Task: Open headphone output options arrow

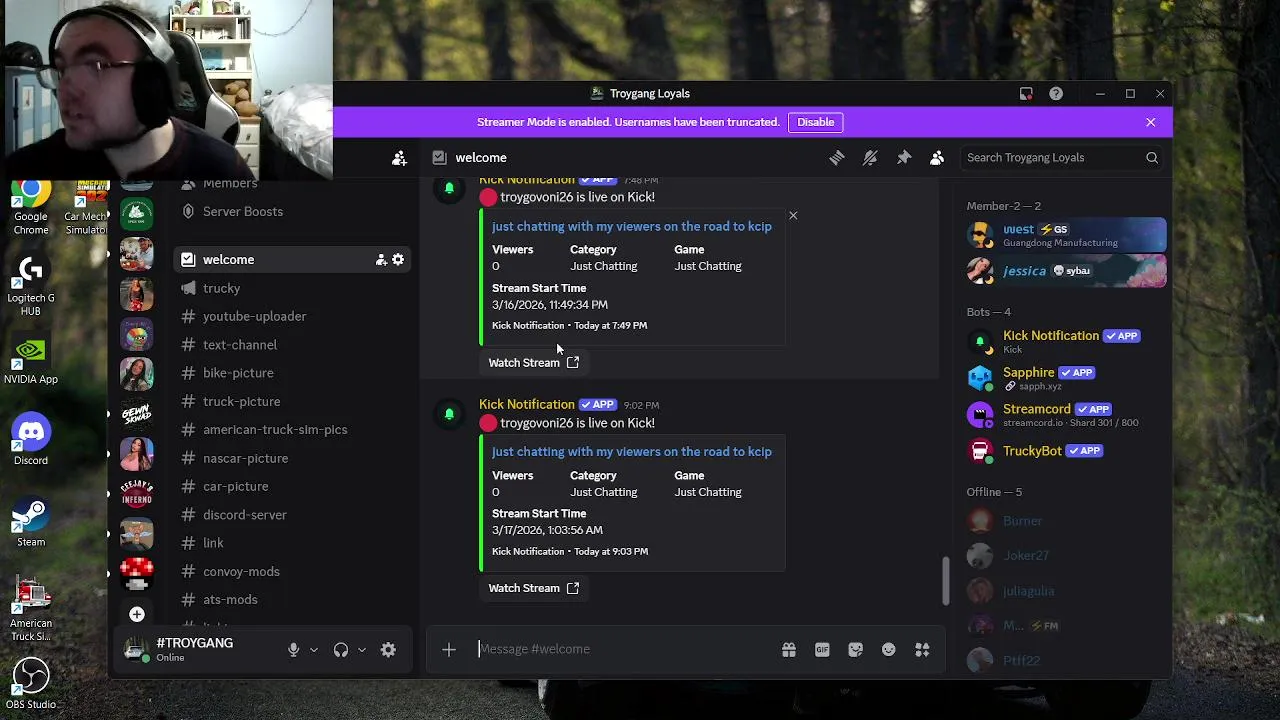Action: pyautogui.click(x=361, y=650)
